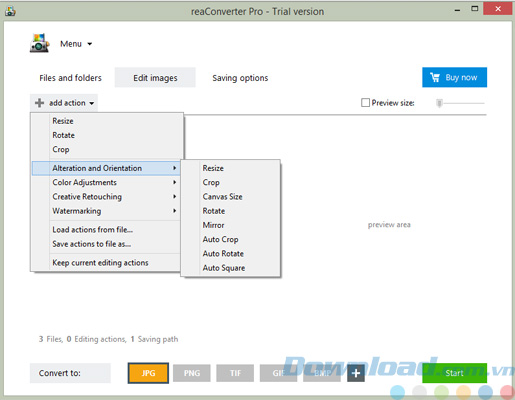
Task: Click the plus icon beside add action
Action: tap(39, 103)
